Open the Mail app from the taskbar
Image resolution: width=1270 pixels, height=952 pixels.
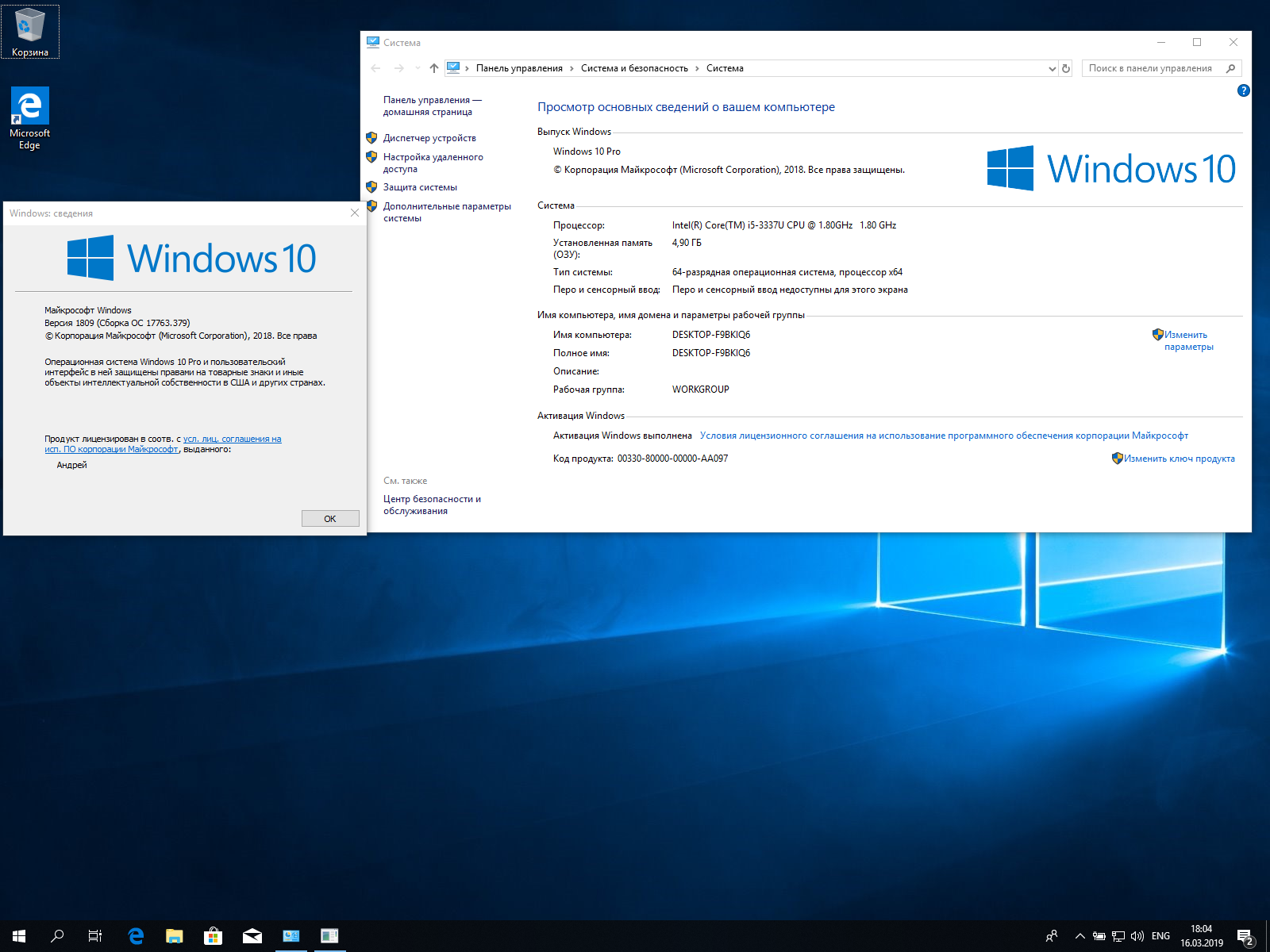[252, 936]
